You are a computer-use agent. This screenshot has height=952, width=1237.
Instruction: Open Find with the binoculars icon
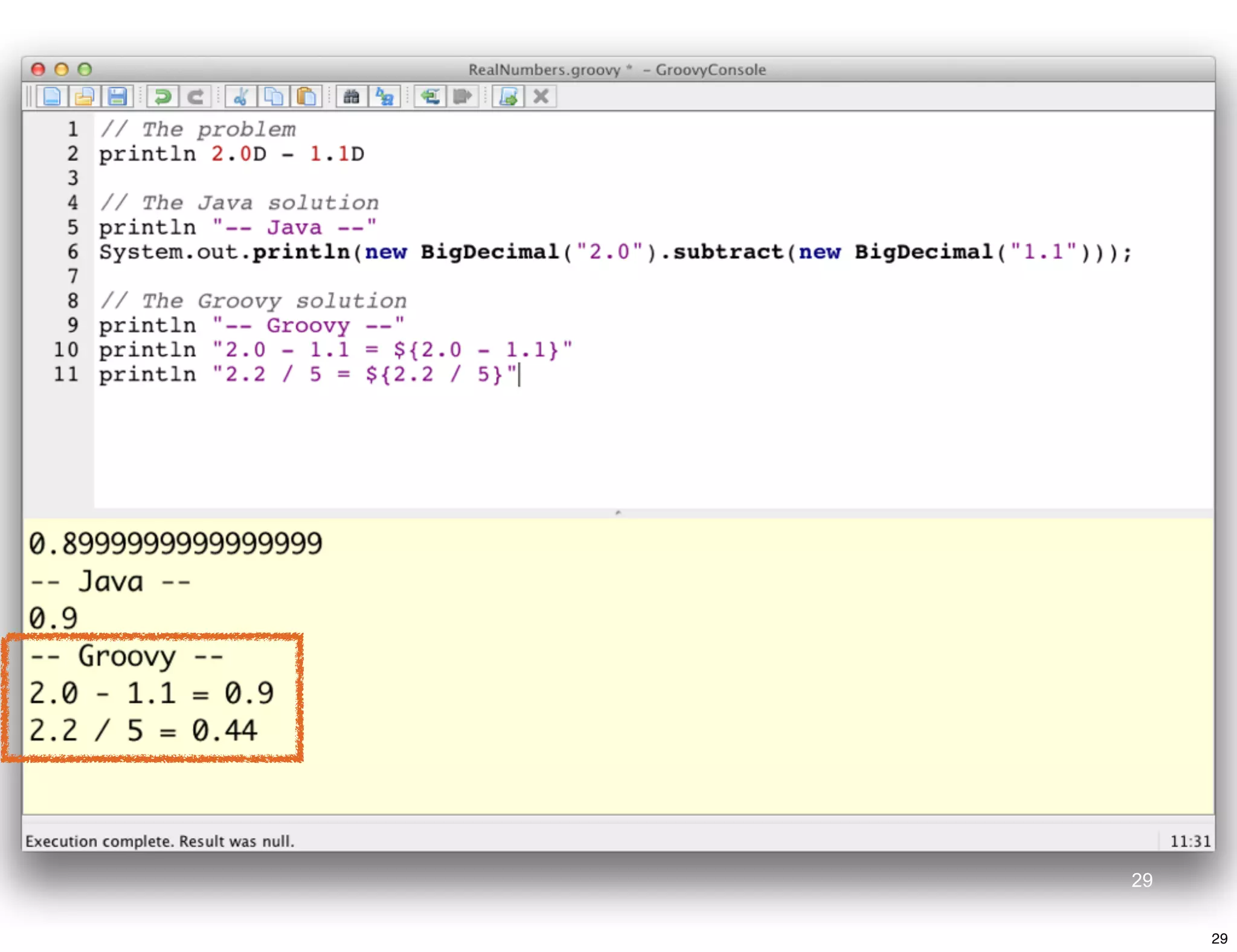pyautogui.click(x=352, y=97)
